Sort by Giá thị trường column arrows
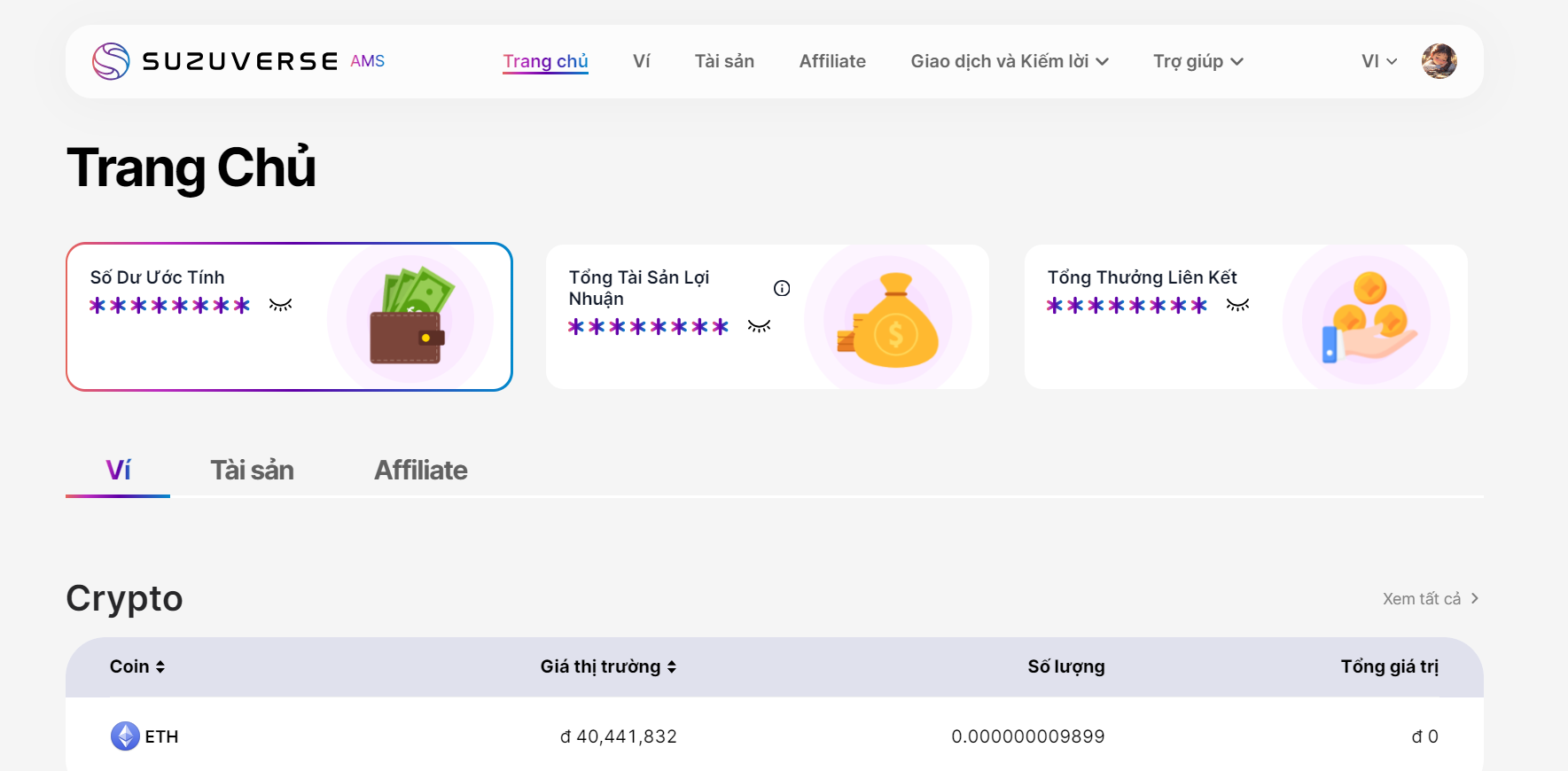 (672, 667)
